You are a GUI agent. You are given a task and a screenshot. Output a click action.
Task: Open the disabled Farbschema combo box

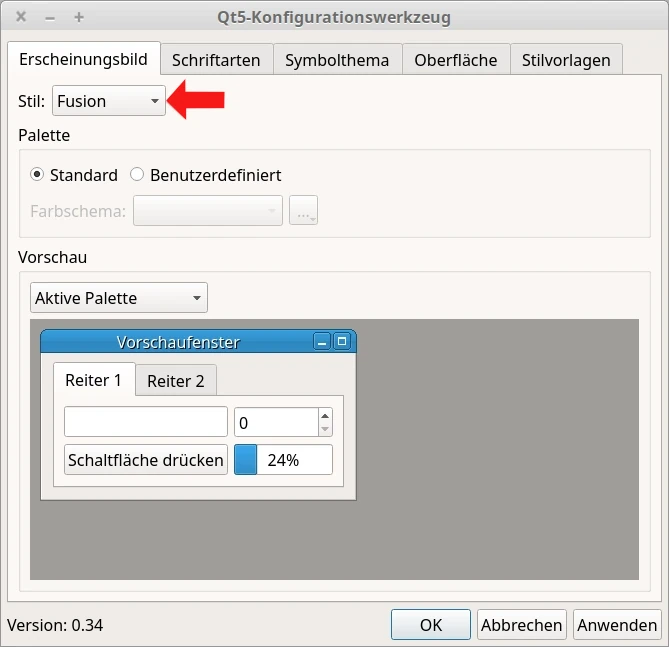[x=208, y=210]
